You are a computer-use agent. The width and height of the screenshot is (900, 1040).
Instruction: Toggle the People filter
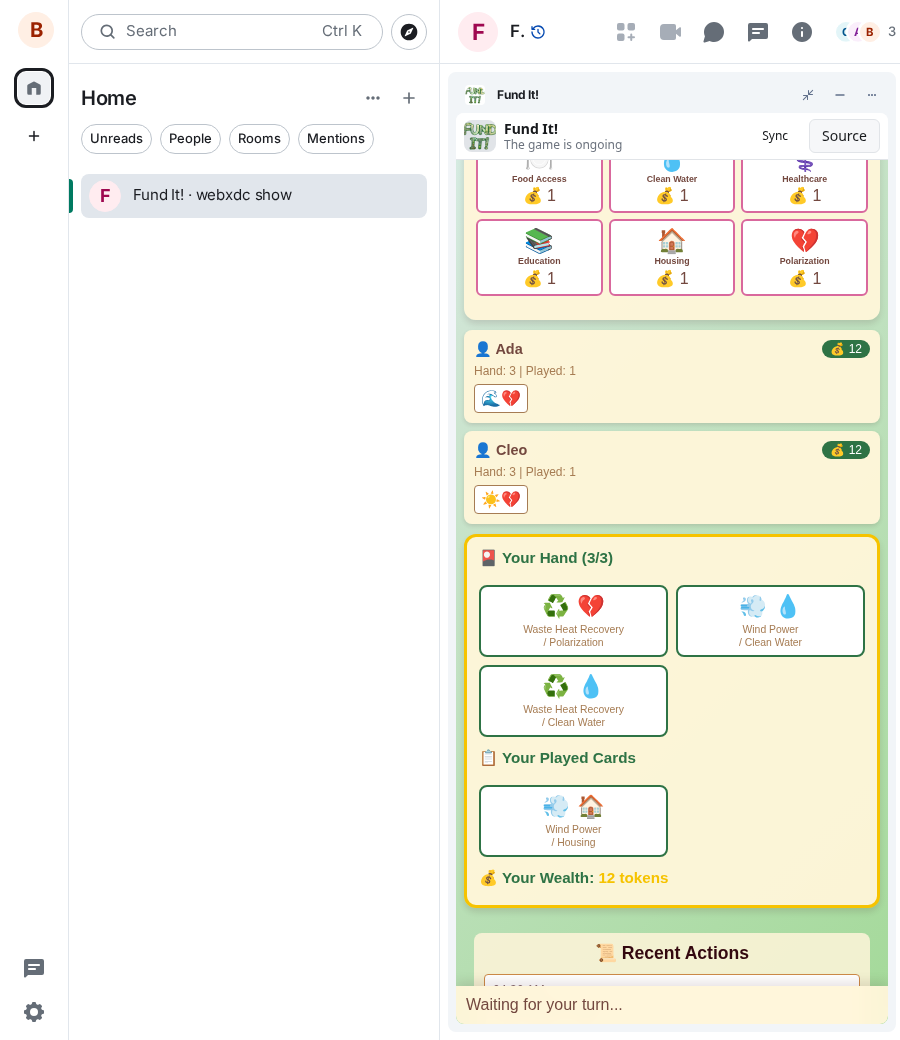point(190,139)
